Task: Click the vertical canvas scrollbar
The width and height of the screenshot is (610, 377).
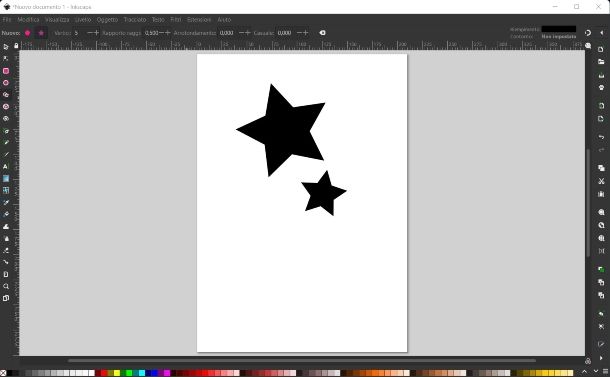Action: 588,203
